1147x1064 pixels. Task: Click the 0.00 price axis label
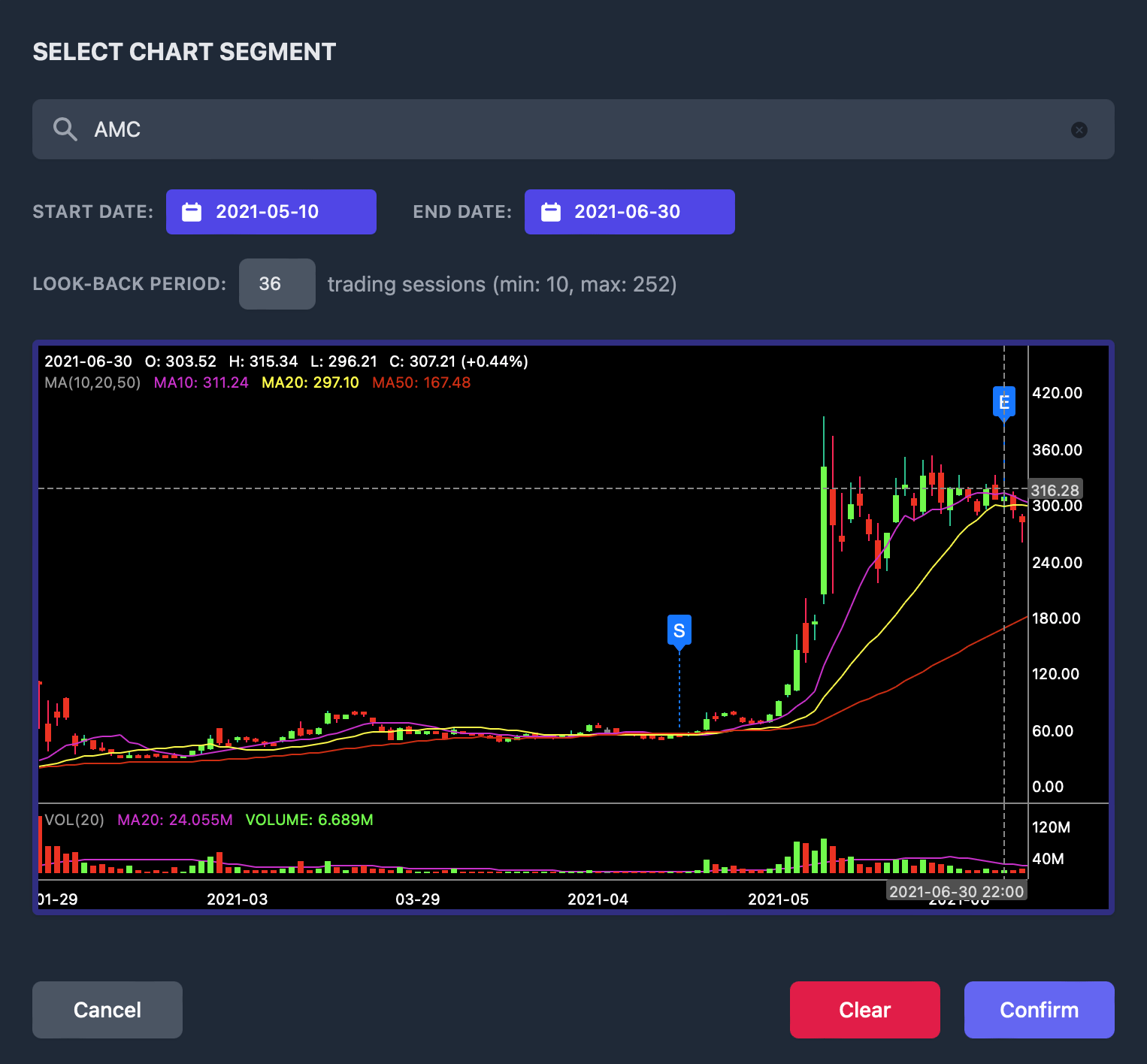pyautogui.click(x=1048, y=787)
